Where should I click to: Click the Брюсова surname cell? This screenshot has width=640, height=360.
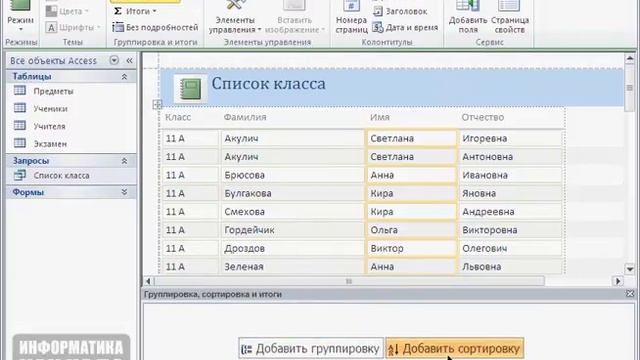click(292, 175)
